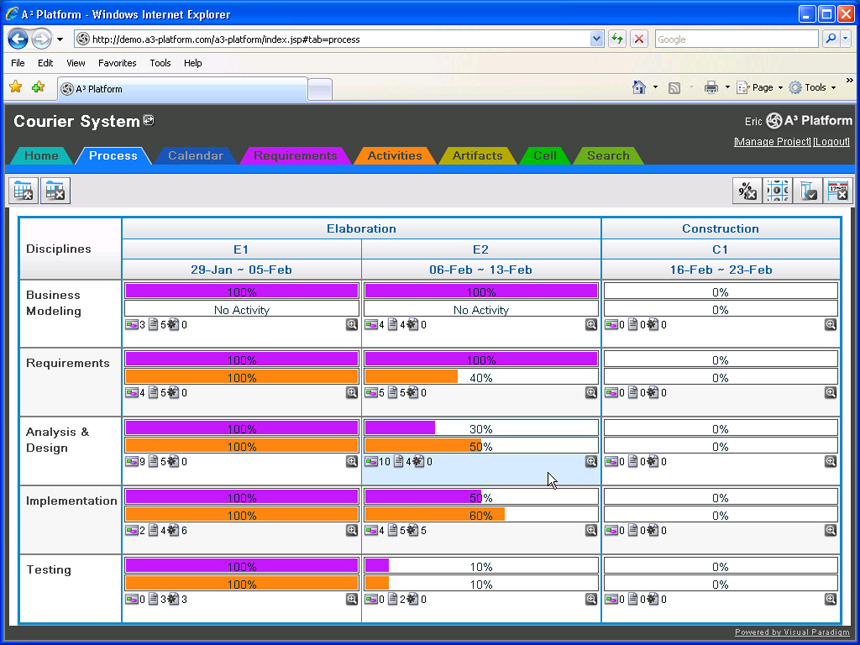Image resolution: width=860 pixels, height=645 pixels.
Task: Click the Logout link
Action: pos(831,142)
